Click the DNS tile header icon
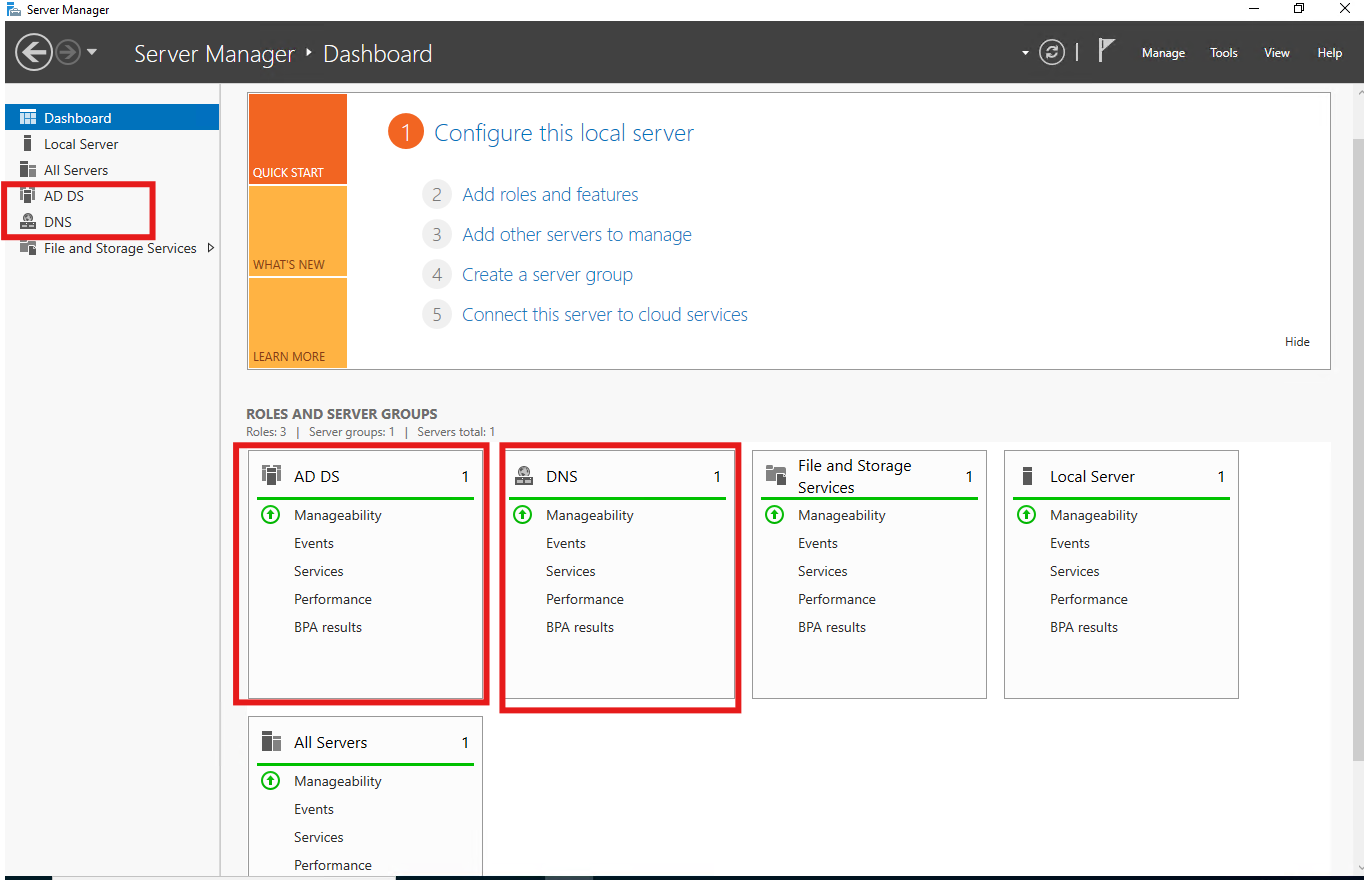 [523, 477]
